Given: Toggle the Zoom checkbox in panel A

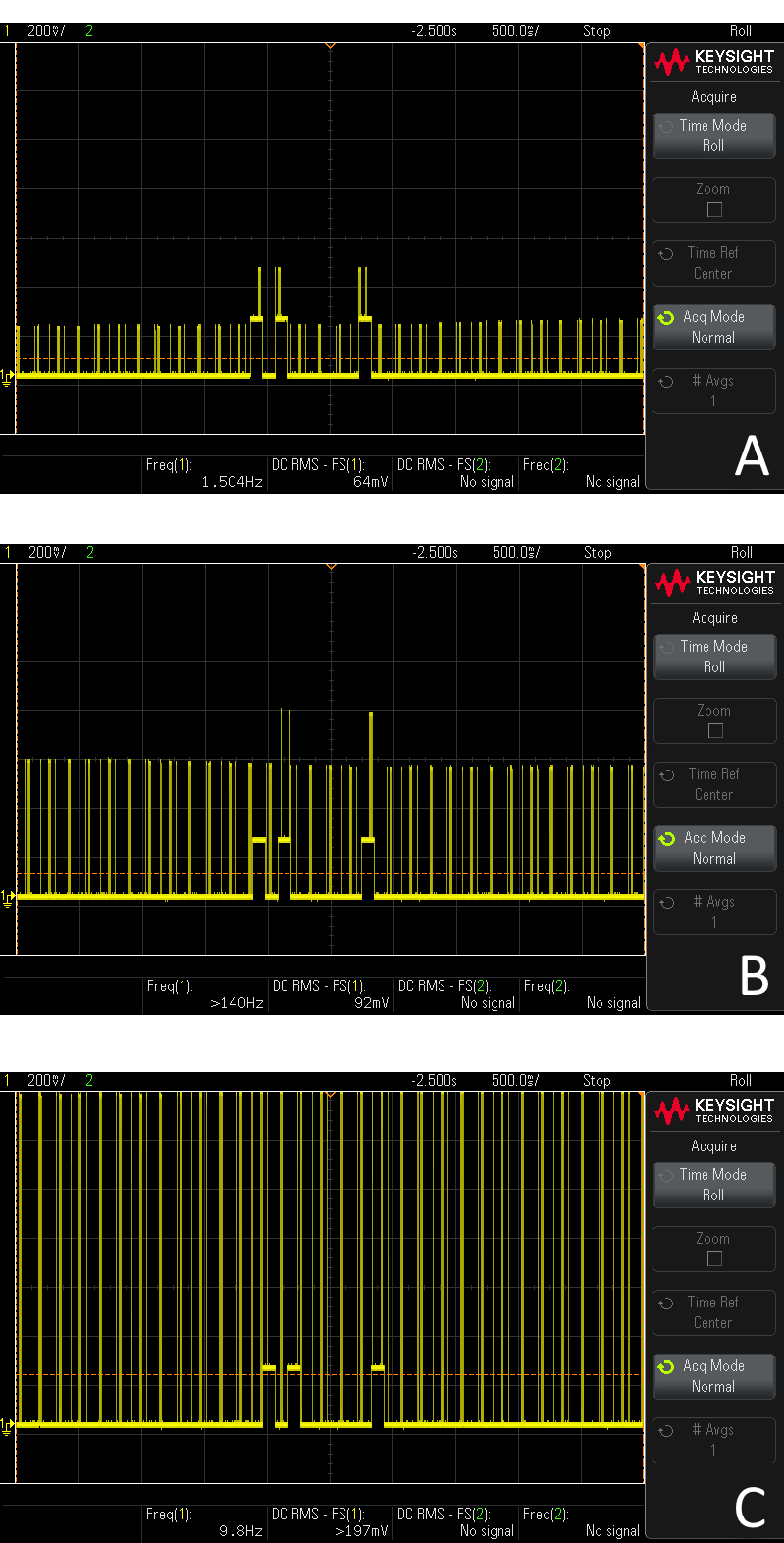Looking at the screenshot, I should pyautogui.click(x=714, y=209).
